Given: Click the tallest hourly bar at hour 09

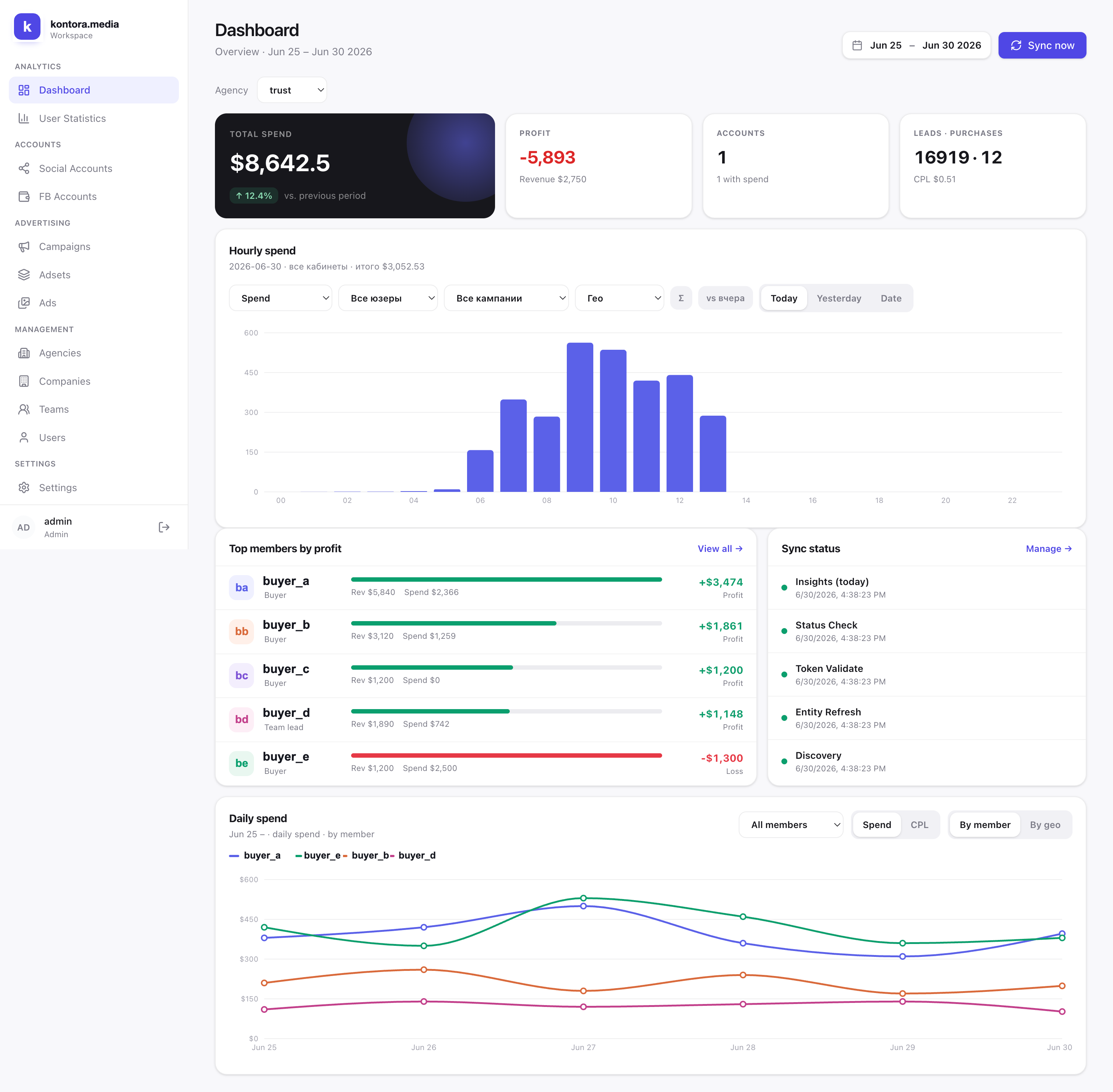Looking at the screenshot, I should (x=580, y=417).
